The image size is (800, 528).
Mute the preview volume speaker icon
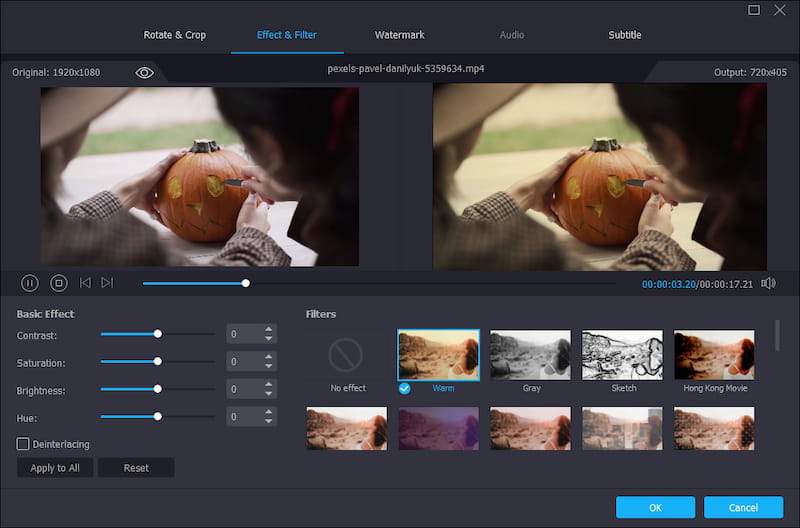click(x=768, y=283)
